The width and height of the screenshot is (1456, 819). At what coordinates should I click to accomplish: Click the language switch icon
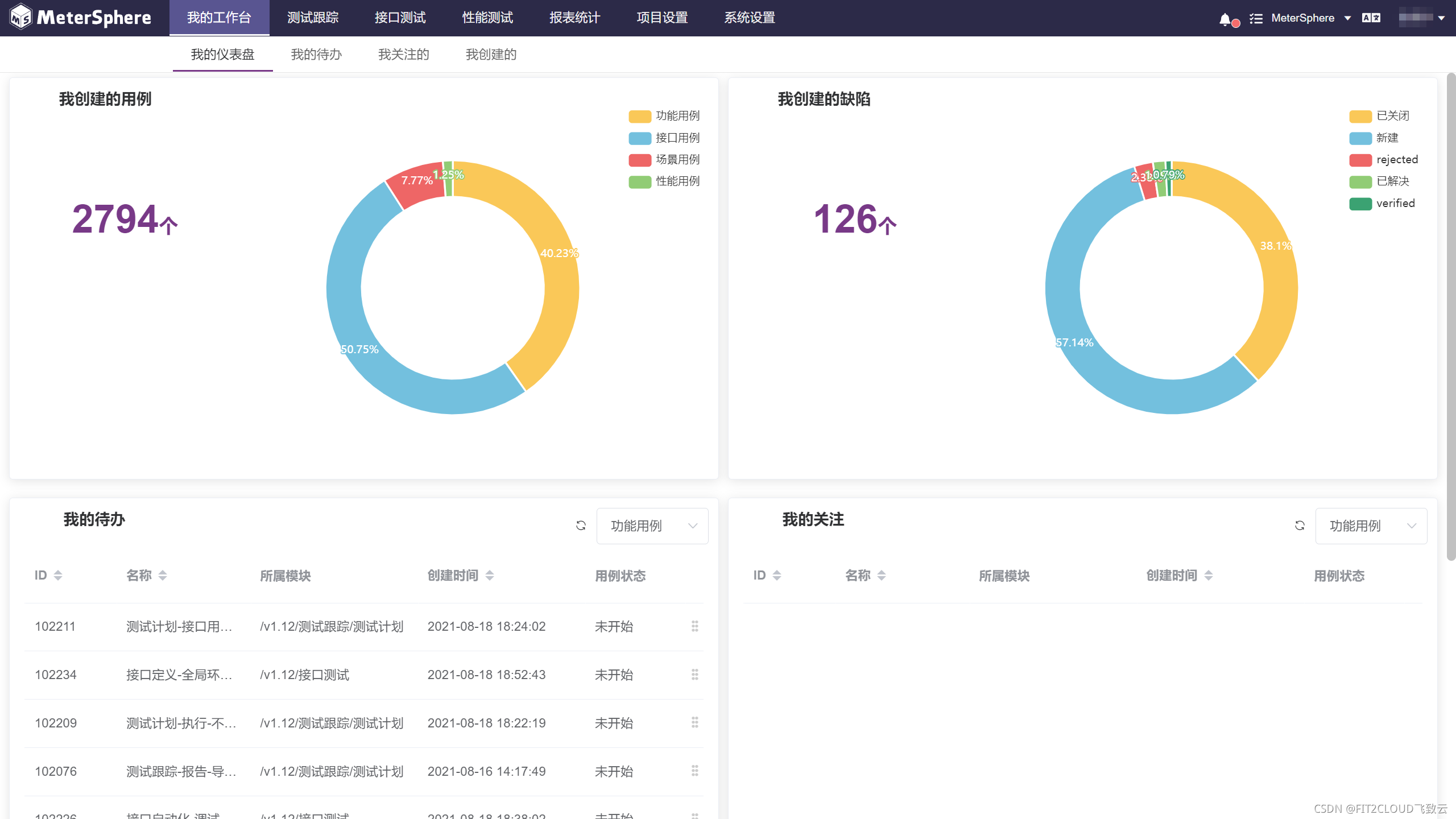click(x=1371, y=18)
